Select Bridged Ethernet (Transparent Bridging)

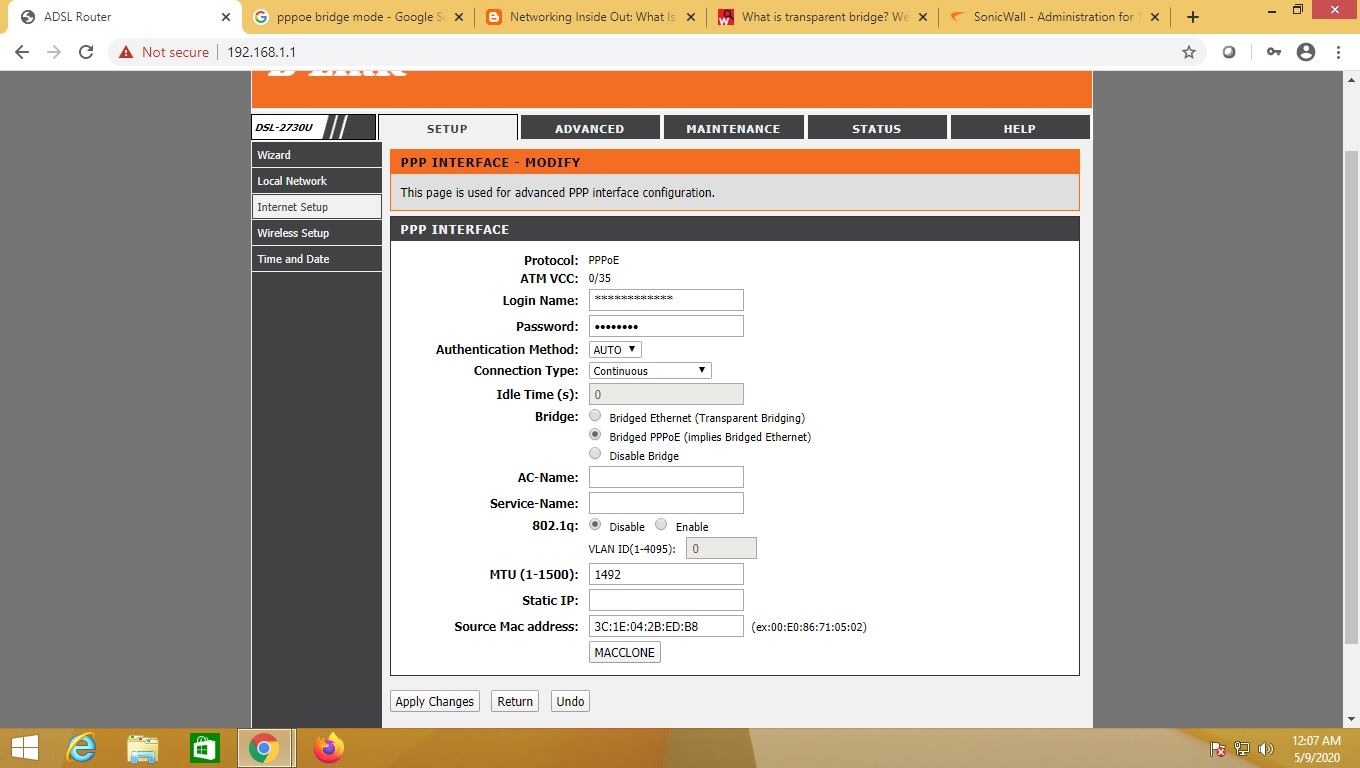[595, 415]
